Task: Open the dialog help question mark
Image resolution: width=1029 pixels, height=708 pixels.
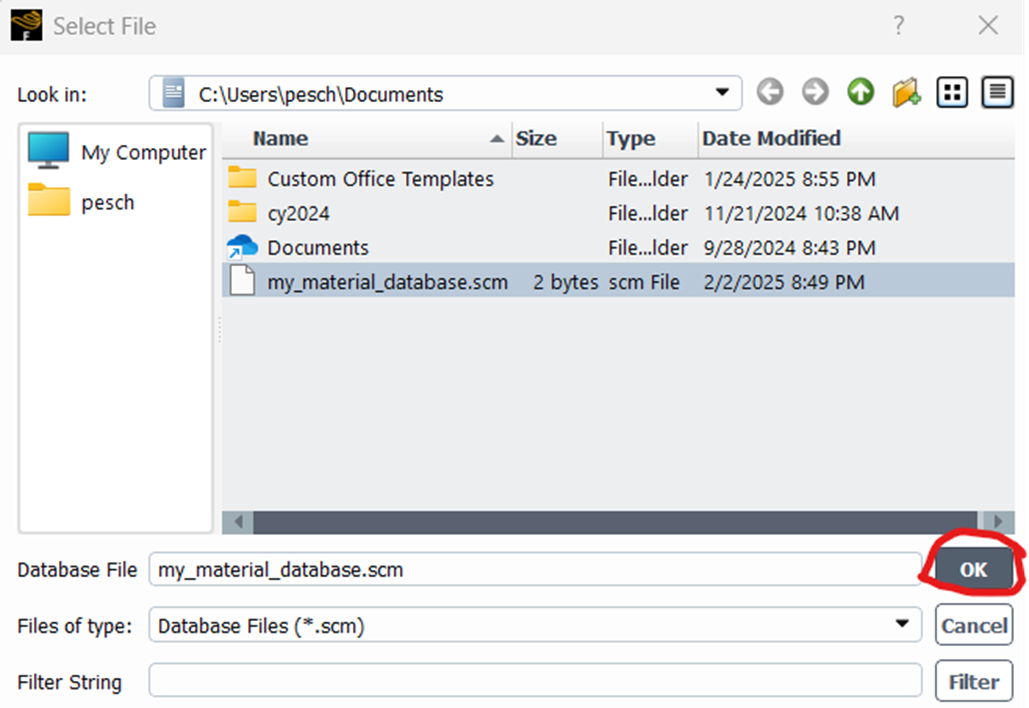Action: coord(898,27)
